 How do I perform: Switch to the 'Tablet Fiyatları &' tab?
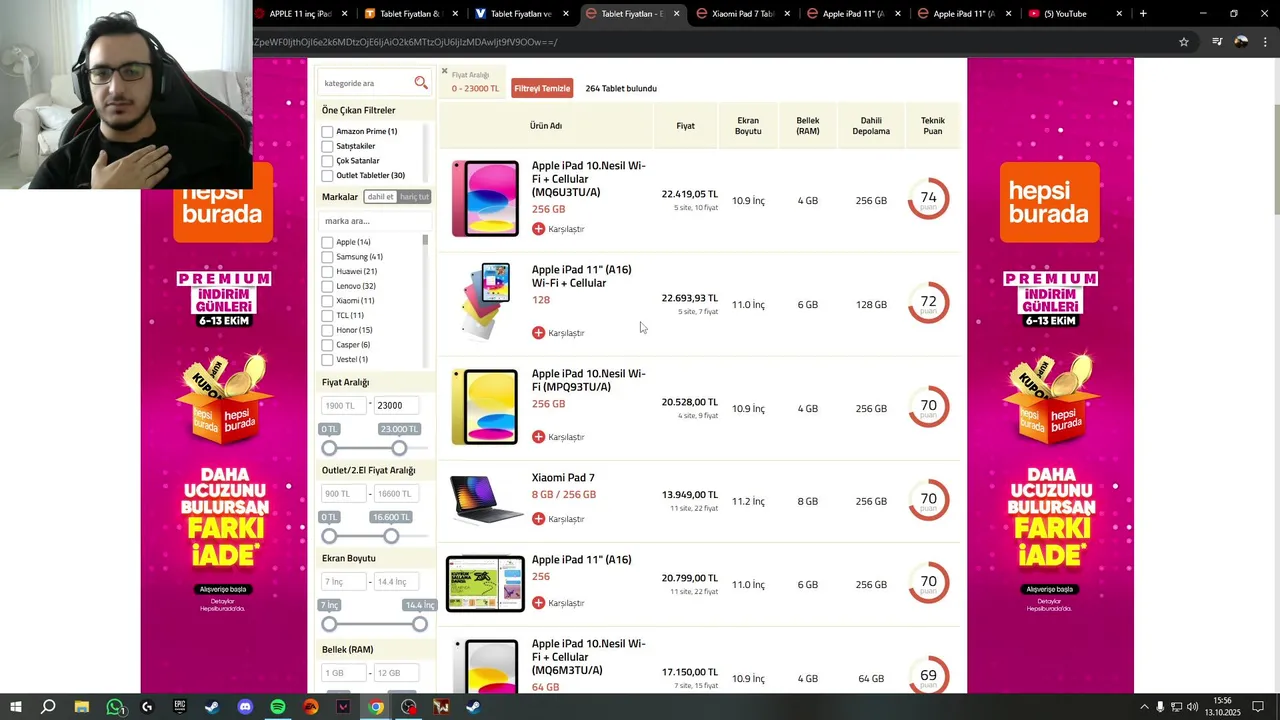pos(411,14)
